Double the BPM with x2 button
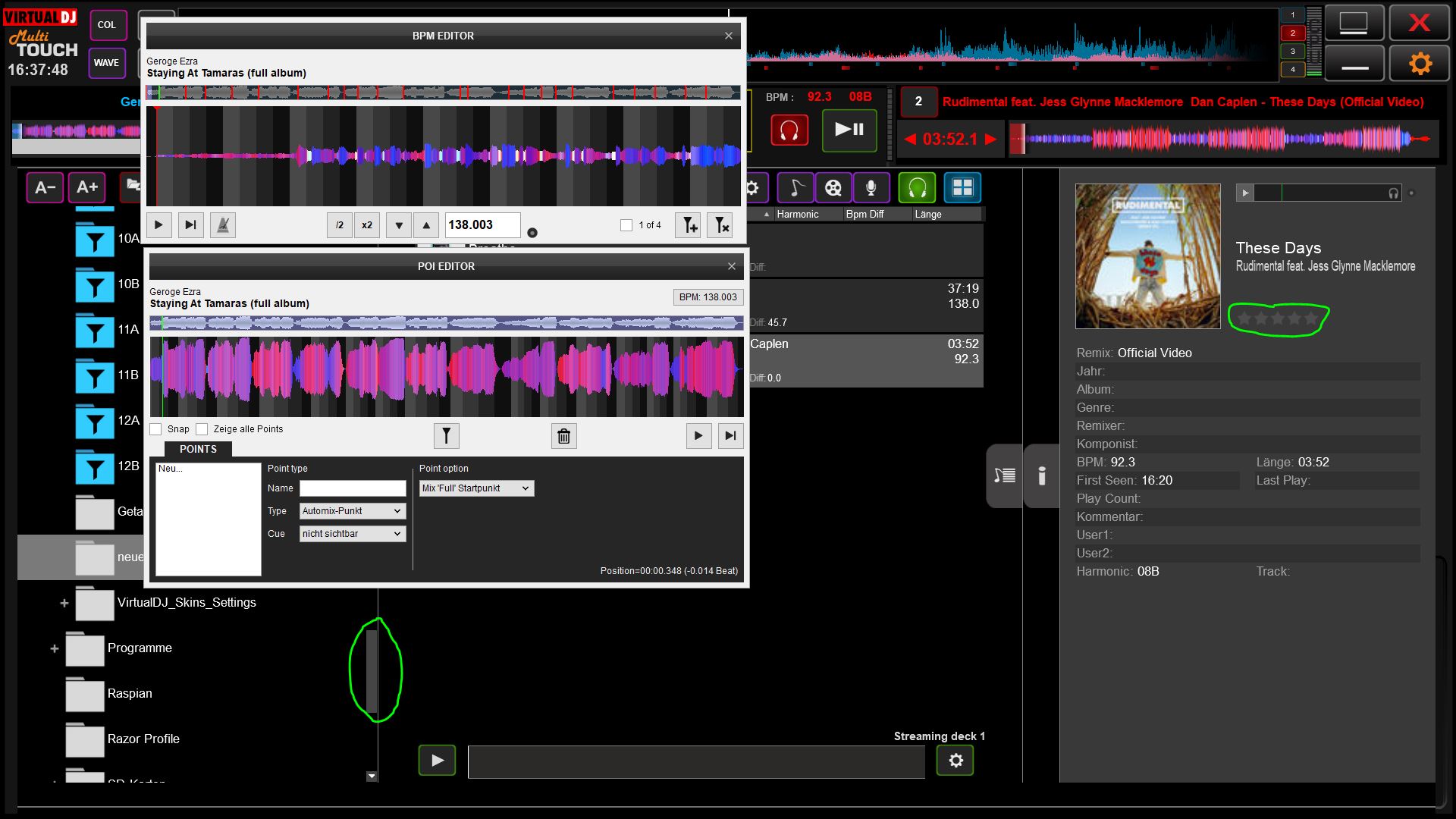1456x819 pixels. point(367,225)
